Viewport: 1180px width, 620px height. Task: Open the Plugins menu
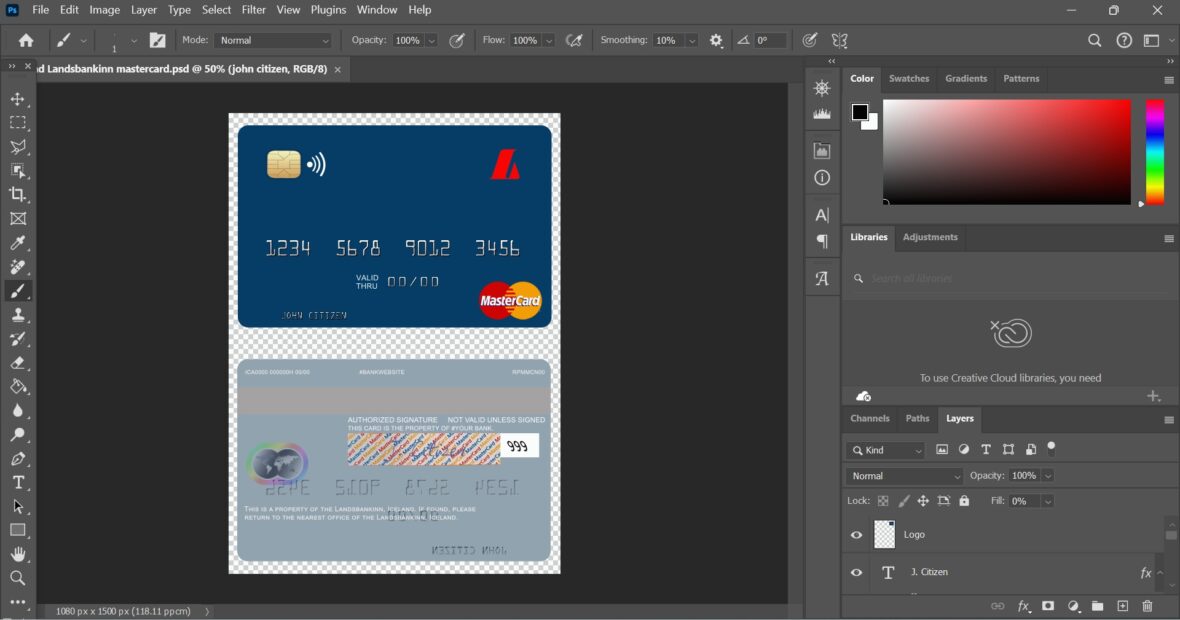pyautogui.click(x=328, y=10)
